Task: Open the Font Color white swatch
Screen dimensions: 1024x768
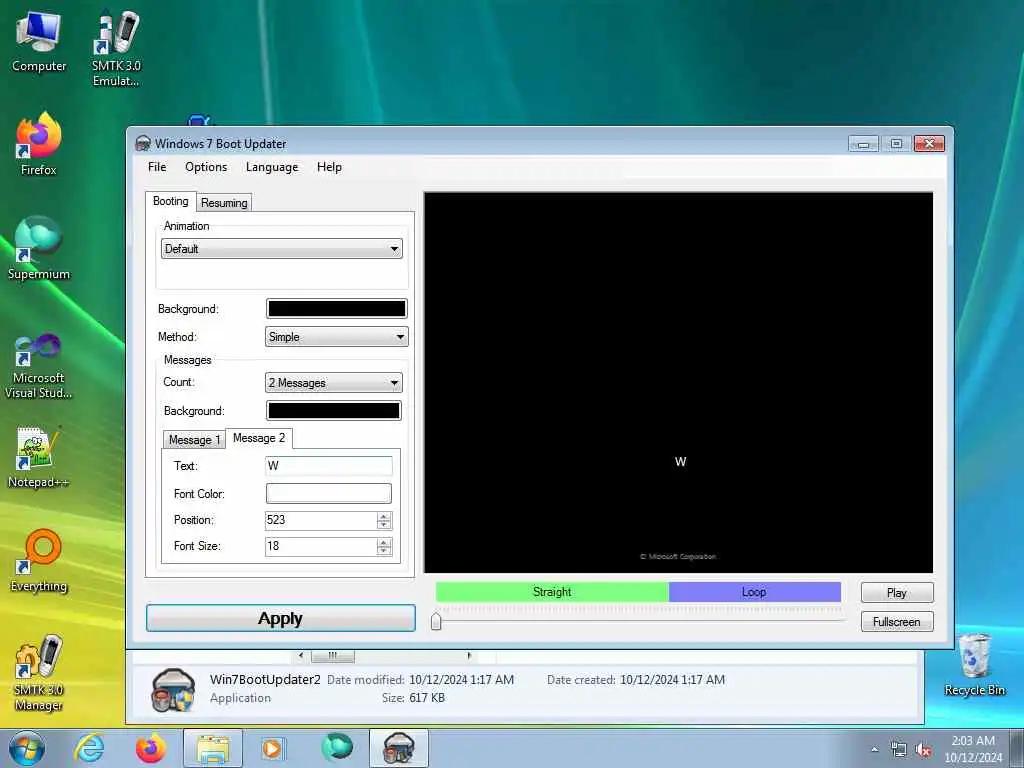Action: [328, 494]
